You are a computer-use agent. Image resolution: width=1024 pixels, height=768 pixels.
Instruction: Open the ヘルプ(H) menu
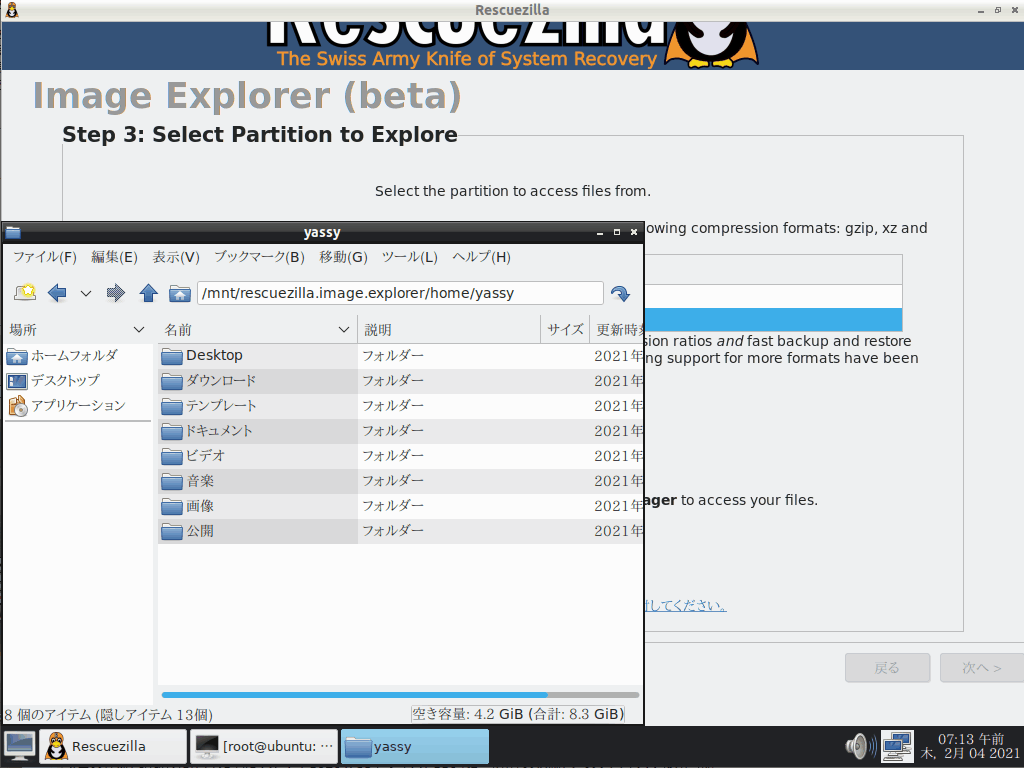click(481, 257)
